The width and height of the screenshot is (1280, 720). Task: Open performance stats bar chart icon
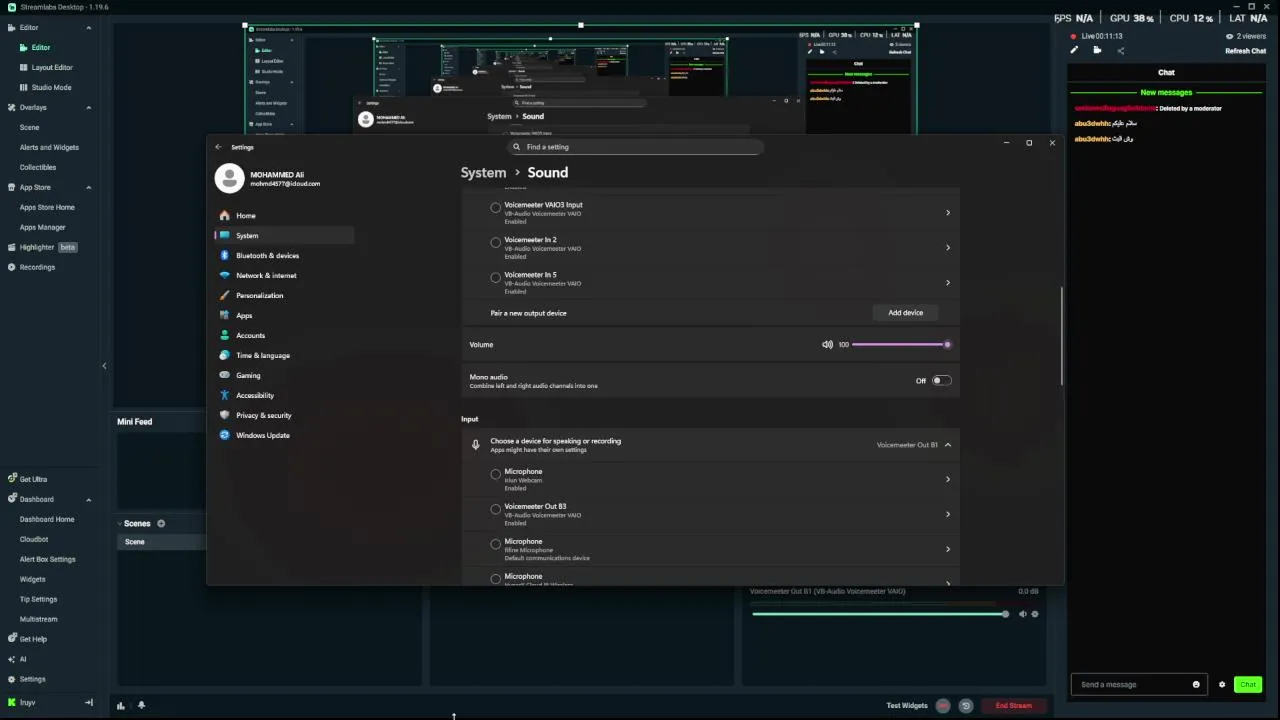[121, 705]
